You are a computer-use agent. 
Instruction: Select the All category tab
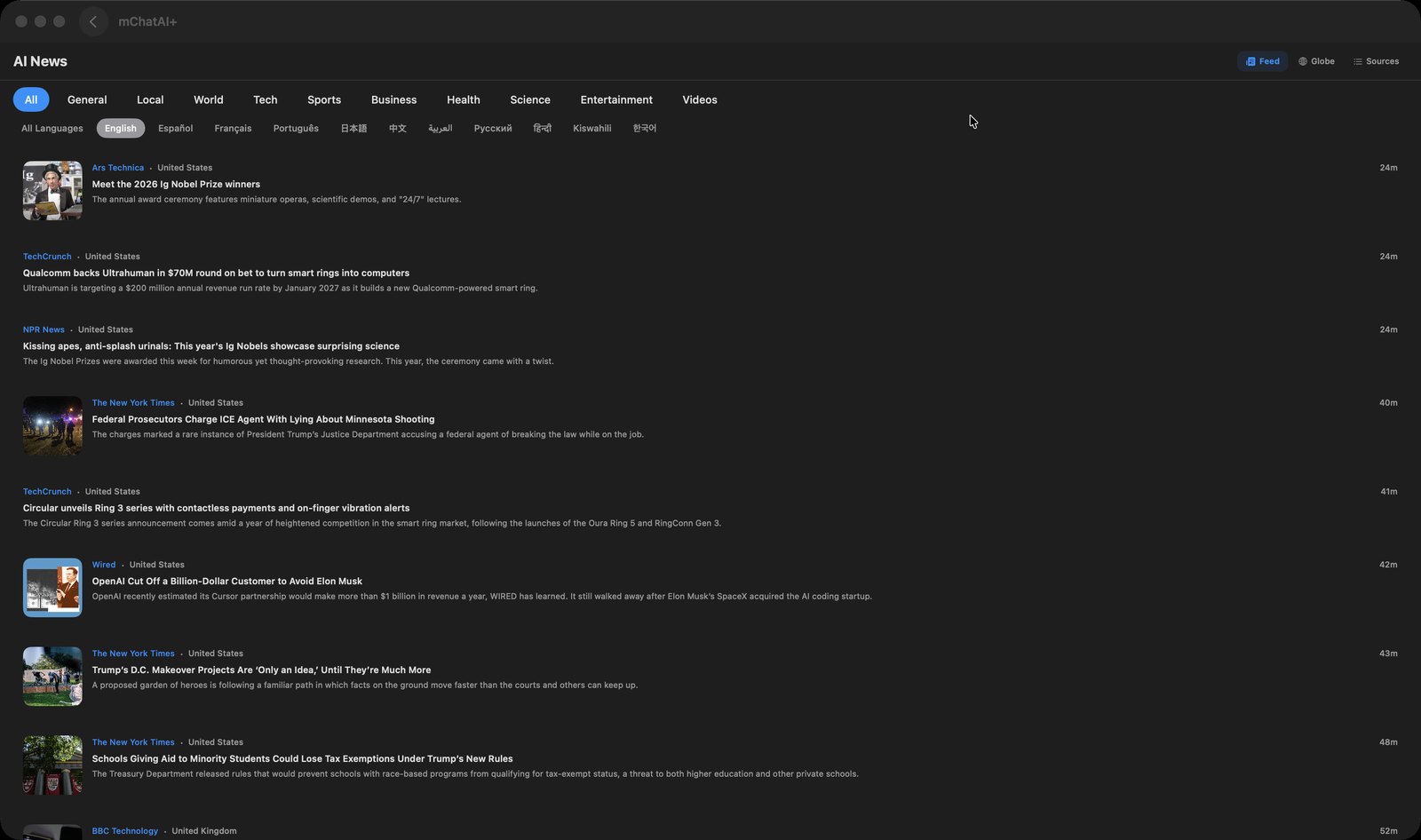click(31, 99)
